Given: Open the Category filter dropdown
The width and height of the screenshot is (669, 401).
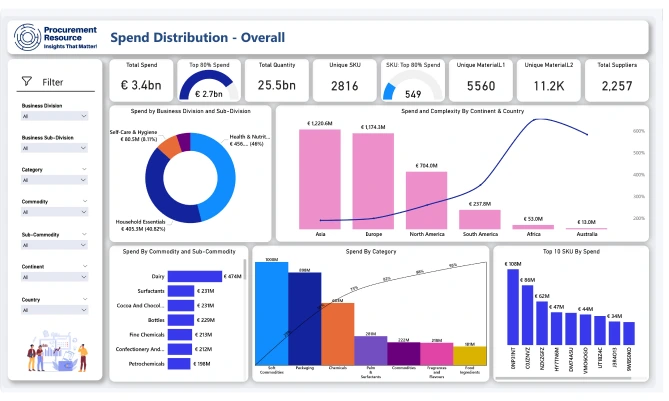Looking at the screenshot, I should tap(57, 182).
